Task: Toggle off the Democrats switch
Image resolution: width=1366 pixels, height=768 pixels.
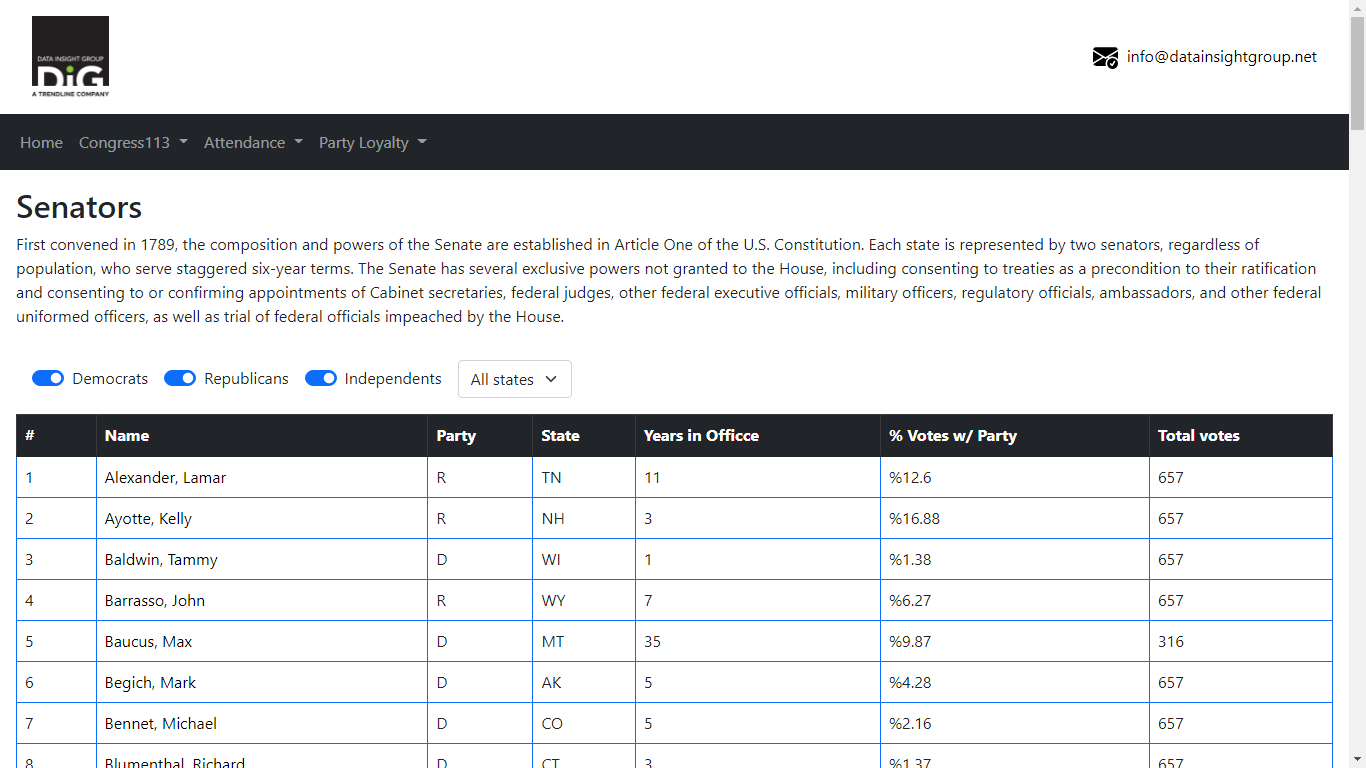Action: (x=48, y=378)
